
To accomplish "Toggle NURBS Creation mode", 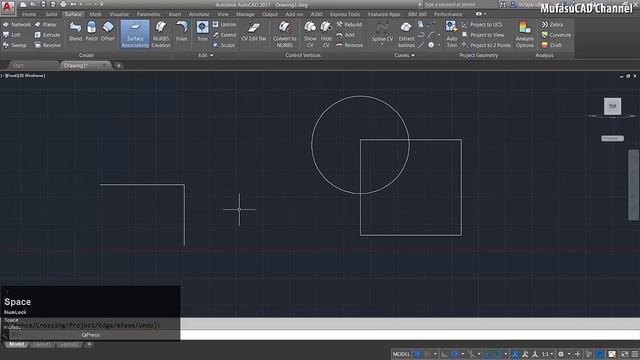I will (161, 34).
